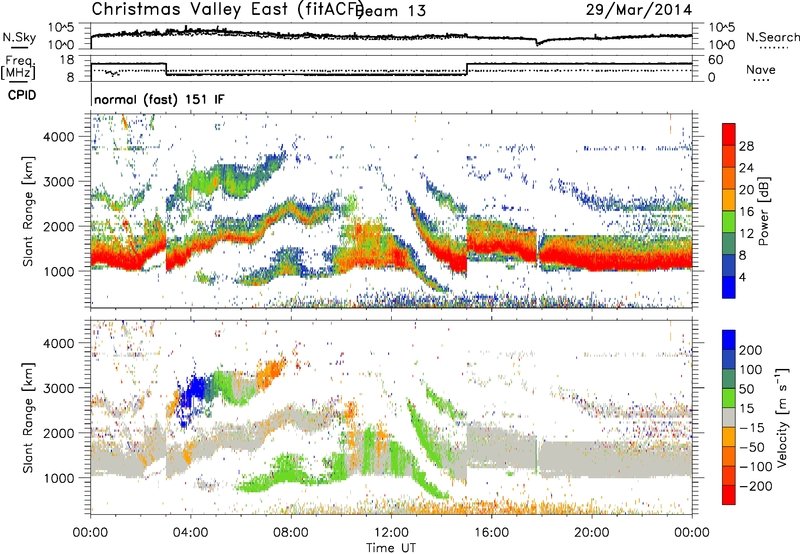Click the "-50" label on Velocity colorbar
Image resolution: width=800 pixels, height=554 pixels.
[x=752, y=447]
